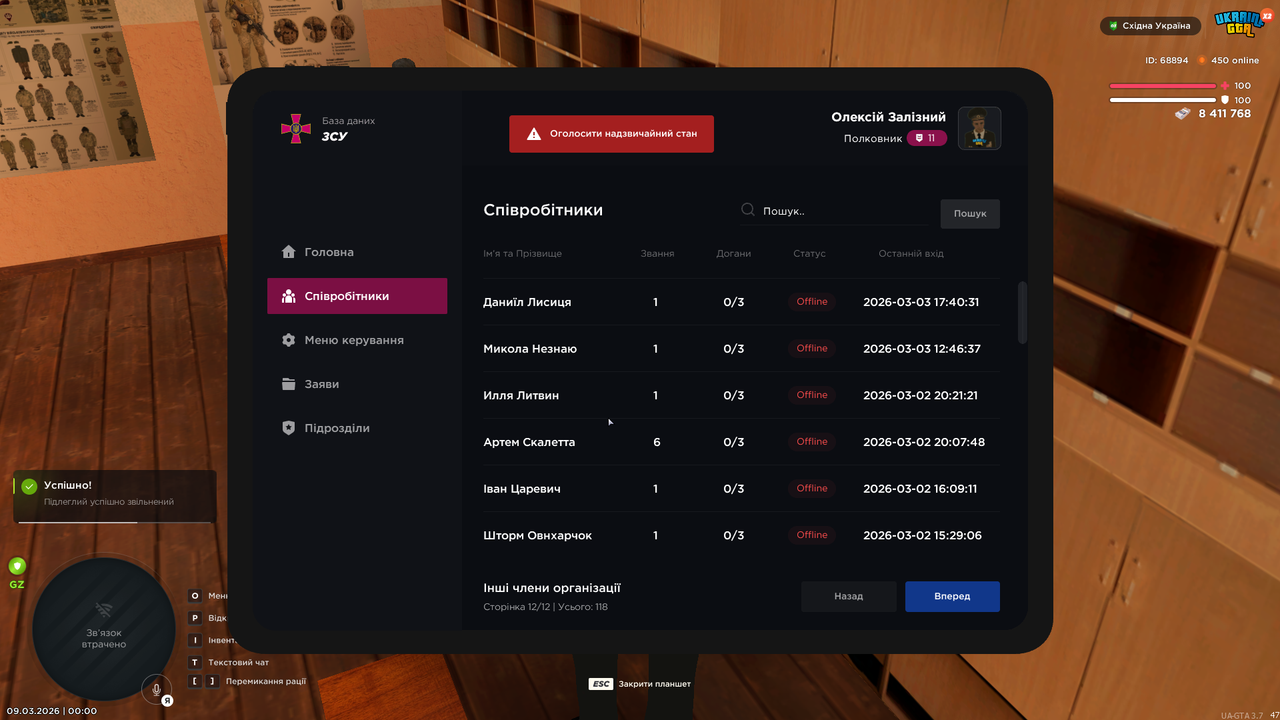Select the Співробітники menu item
The width and height of the screenshot is (1280, 720).
tap(357, 296)
